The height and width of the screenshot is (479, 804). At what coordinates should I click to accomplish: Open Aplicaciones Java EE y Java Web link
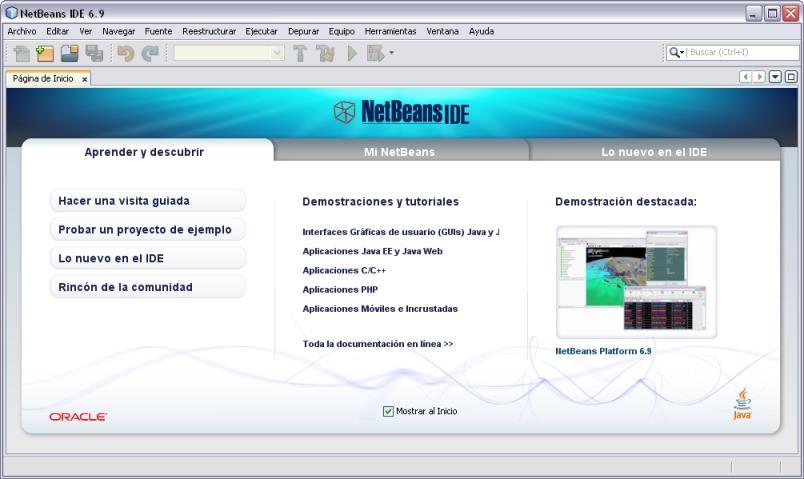372,251
